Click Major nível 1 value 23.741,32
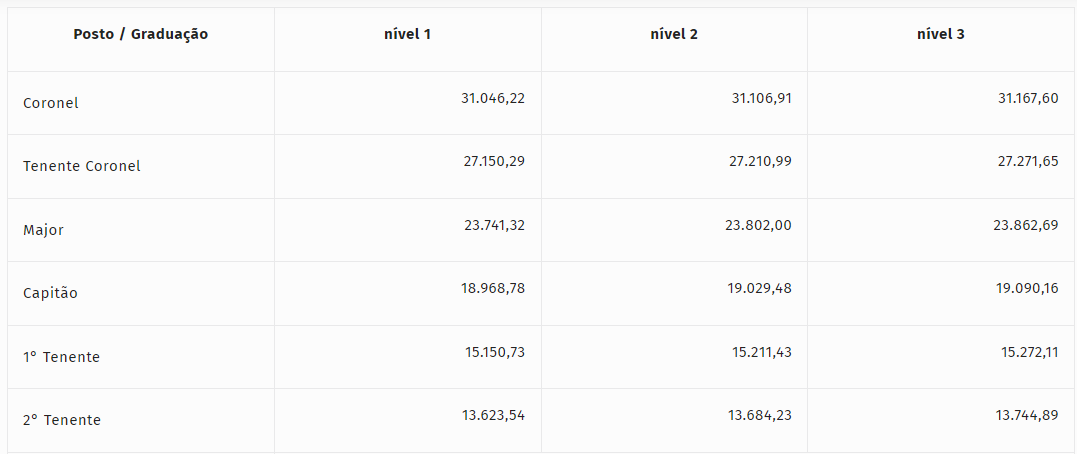Image resolution: width=1077 pixels, height=454 pixels. pyautogui.click(x=494, y=225)
